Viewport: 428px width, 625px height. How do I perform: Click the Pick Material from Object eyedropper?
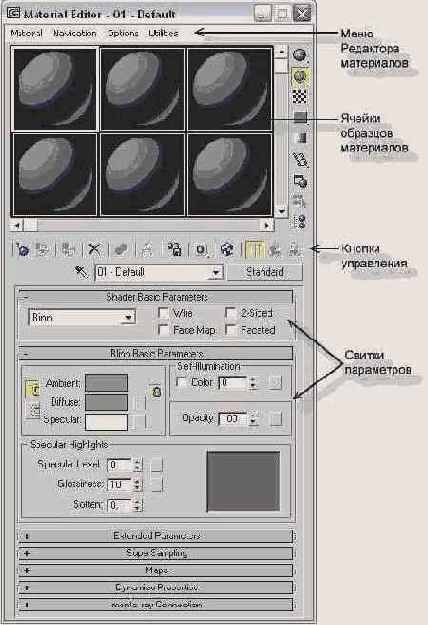(81, 273)
